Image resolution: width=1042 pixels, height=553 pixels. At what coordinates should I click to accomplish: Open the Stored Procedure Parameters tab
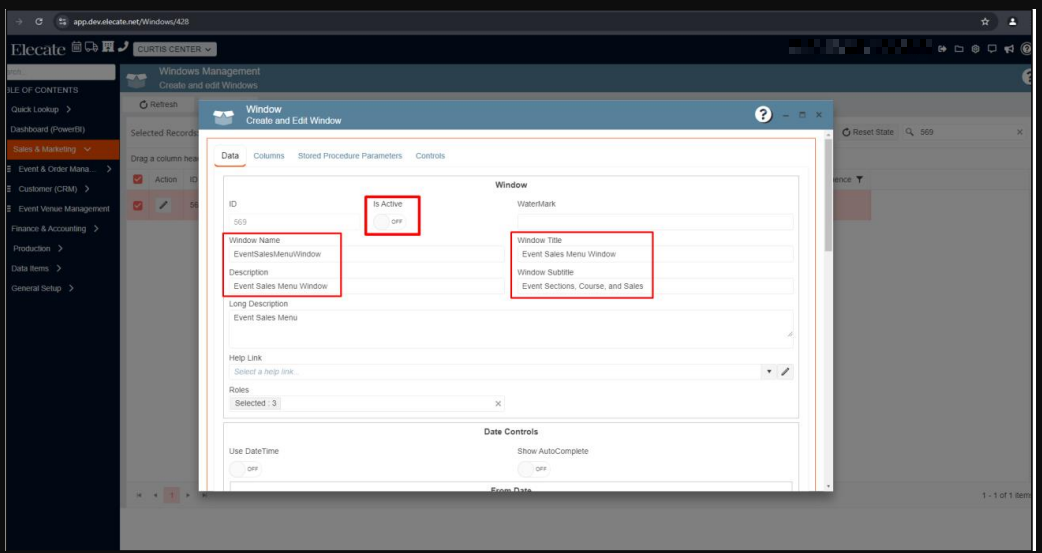350,156
